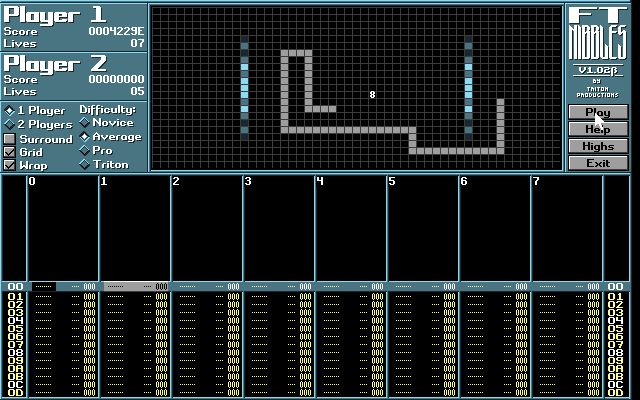
Task: Click channel 3 scope box
Action: click(x=279, y=230)
